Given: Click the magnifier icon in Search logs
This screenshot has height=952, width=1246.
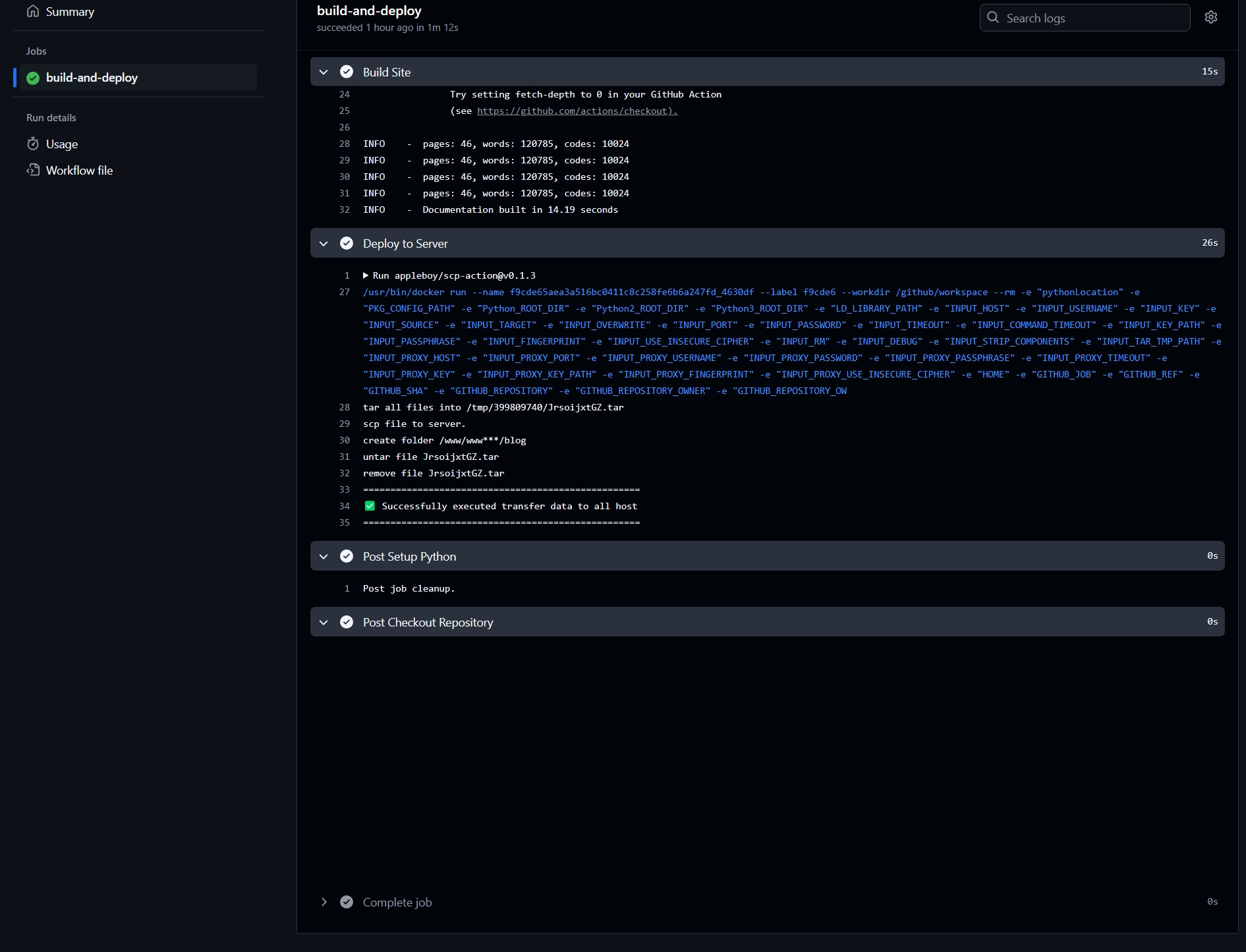Looking at the screenshot, I should (x=993, y=18).
